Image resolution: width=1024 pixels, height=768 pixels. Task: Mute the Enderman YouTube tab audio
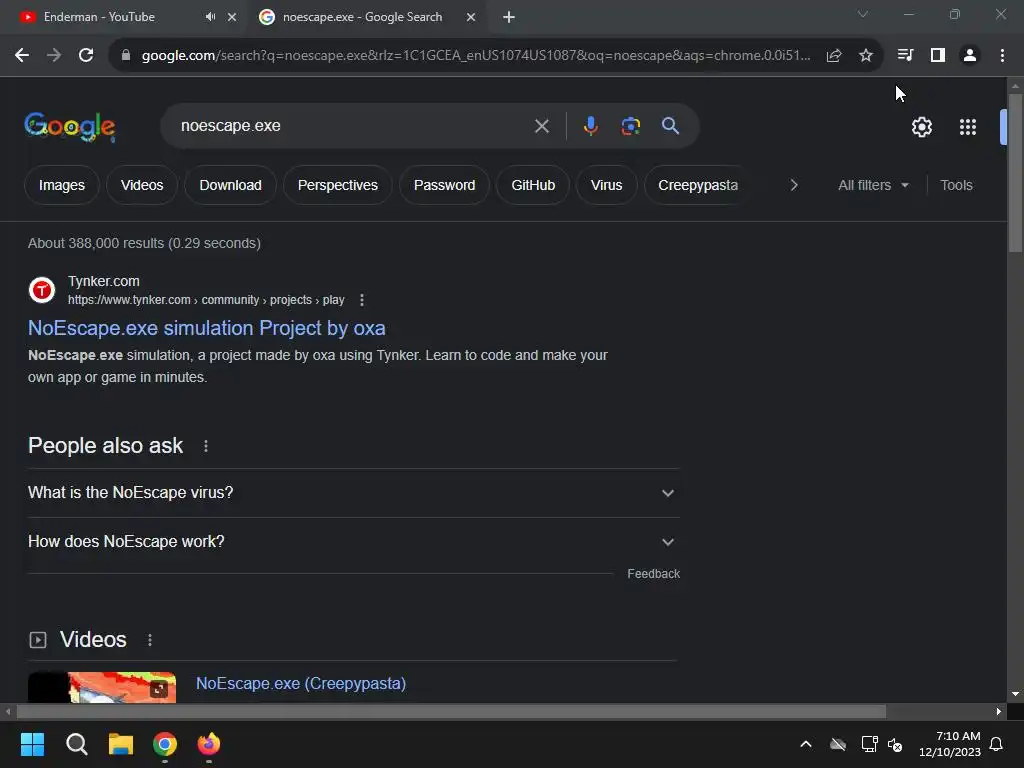[210, 17]
